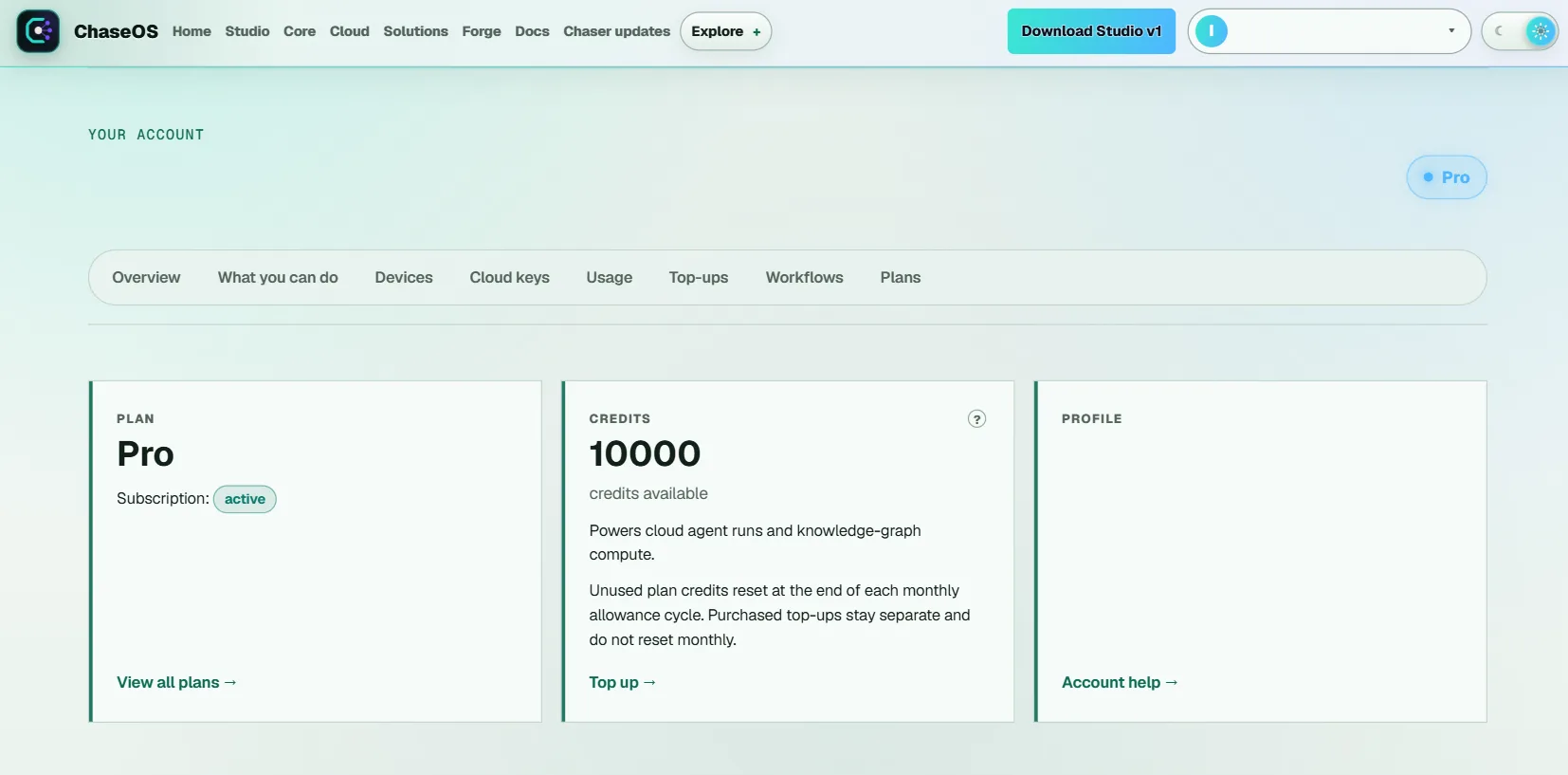The height and width of the screenshot is (775, 1568).
Task: Click the 'credits available' text
Action: (x=648, y=494)
